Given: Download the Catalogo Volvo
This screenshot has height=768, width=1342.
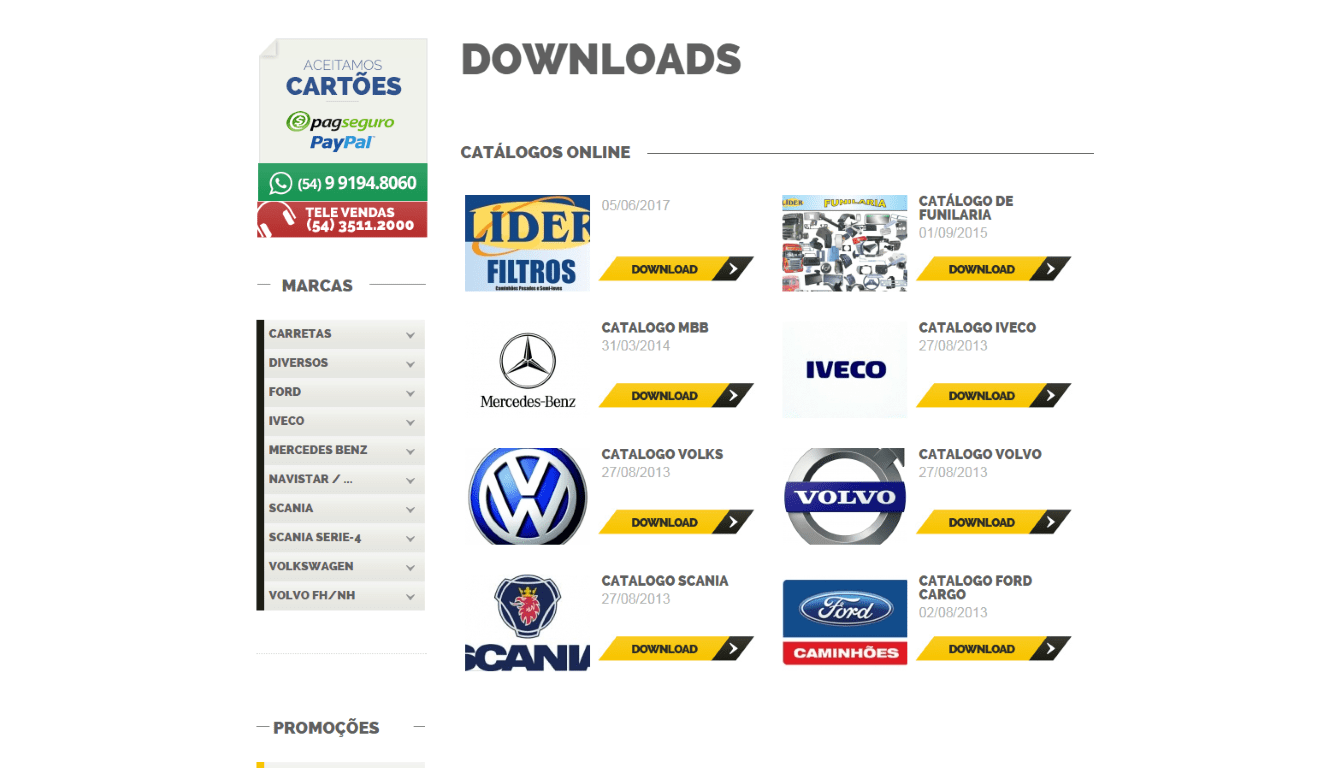Looking at the screenshot, I should click(993, 522).
